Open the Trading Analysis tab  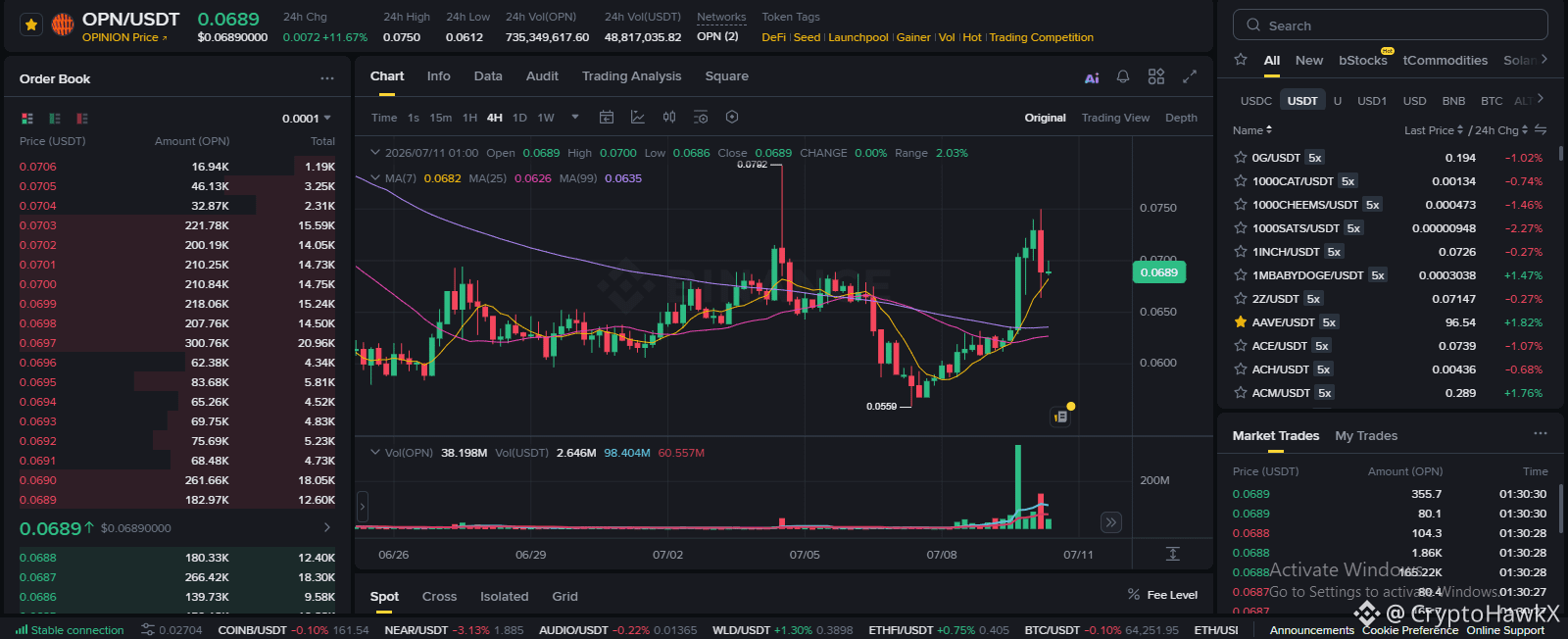(x=631, y=76)
